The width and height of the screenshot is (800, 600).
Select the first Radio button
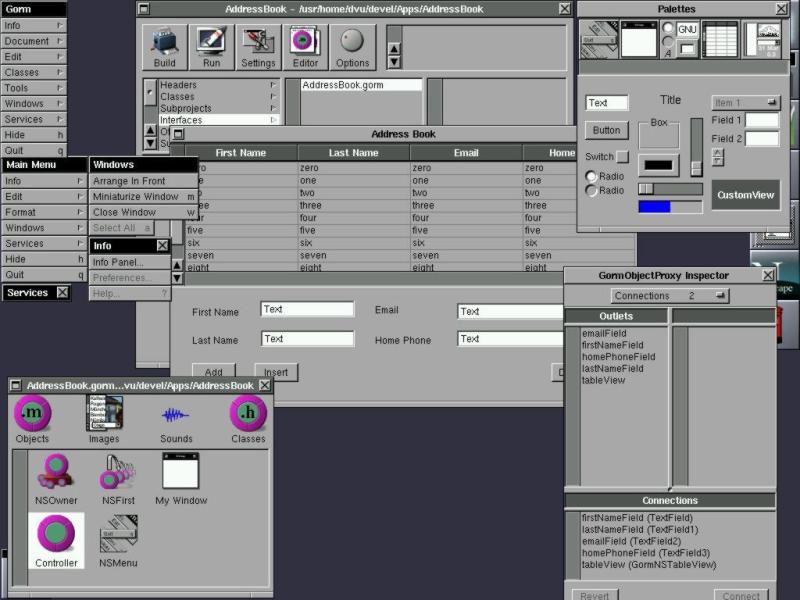tap(592, 177)
